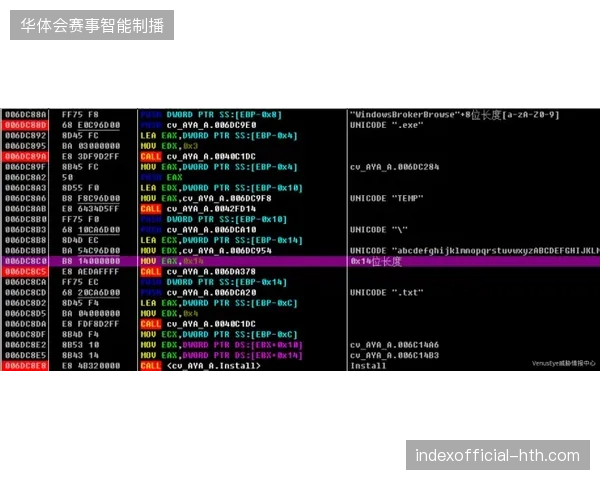600x480 pixels.
Task: Select comment Install in last row
Action: [368, 366]
